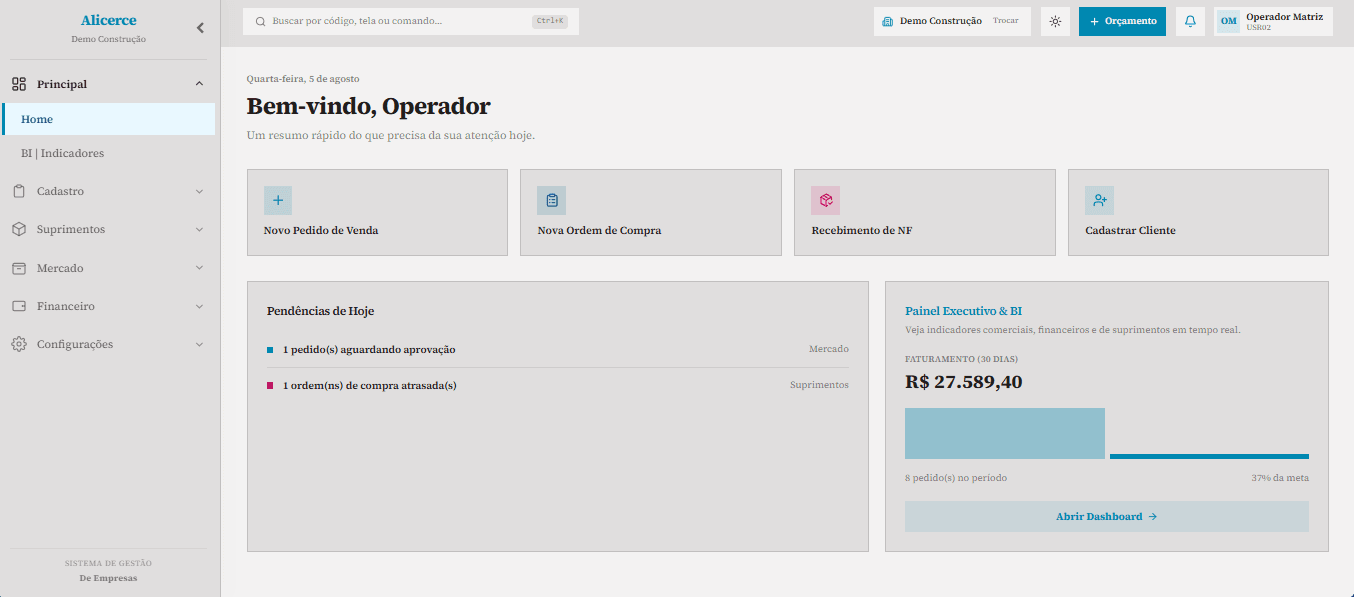Open the Painel Executivo & BI link
Screen dimensions: 1354x597
pyautogui.click(x=963, y=311)
